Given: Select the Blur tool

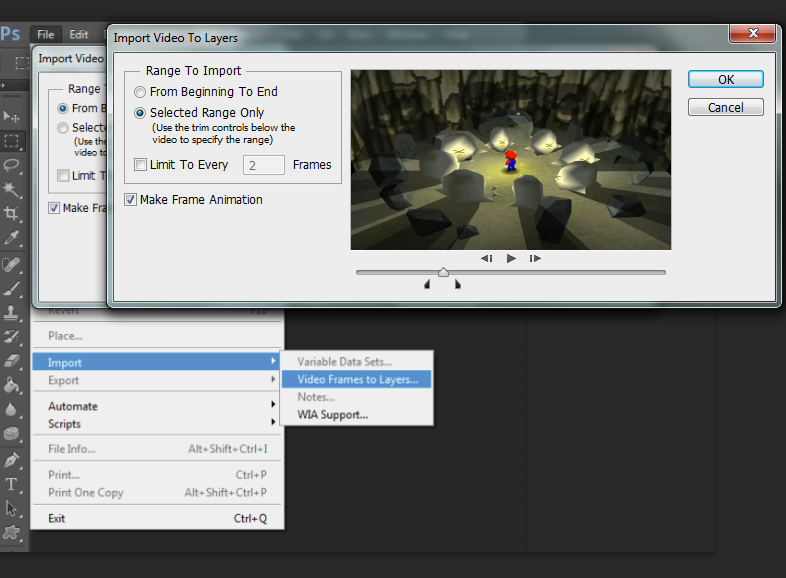Looking at the screenshot, I should pyautogui.click(x=11, y=409).
